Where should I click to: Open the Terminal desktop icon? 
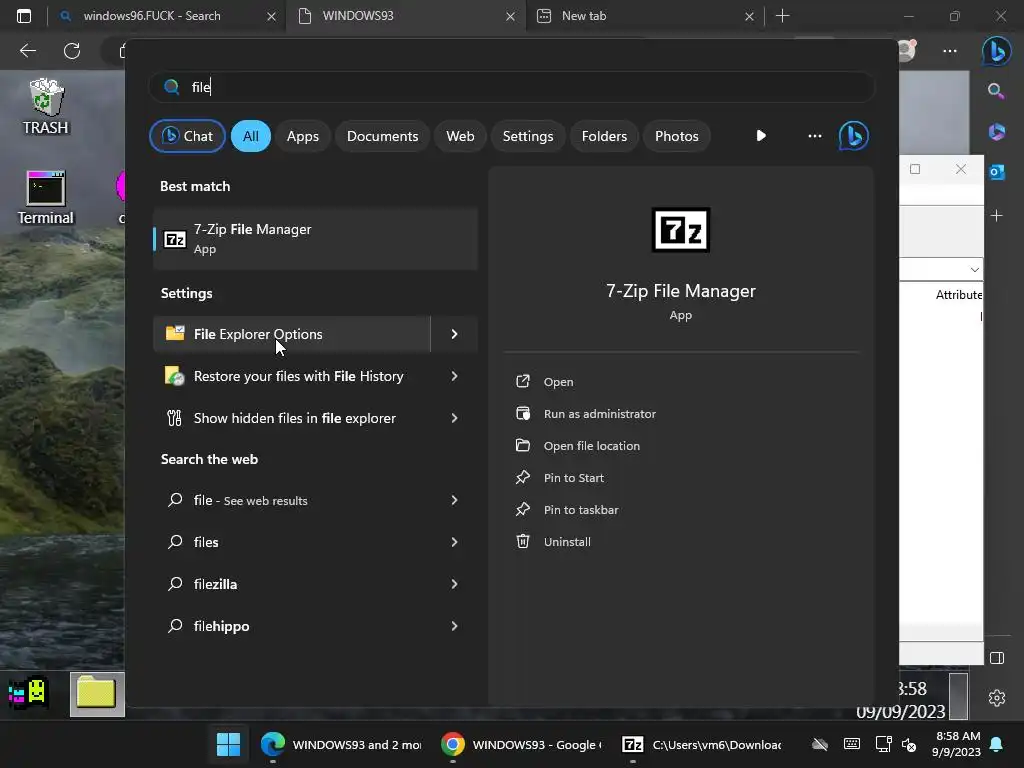tap(46, 198)
